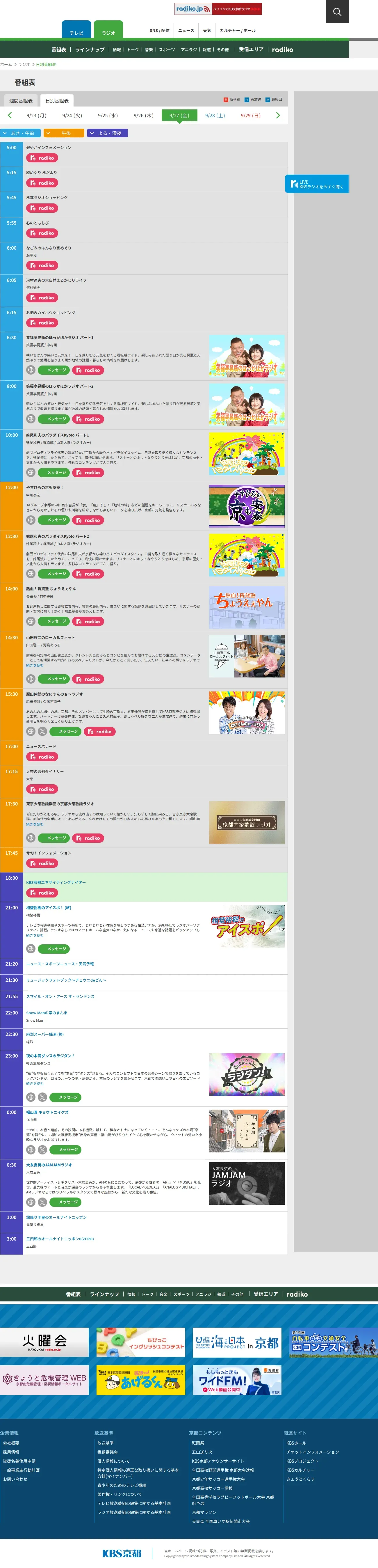Open ラジオ breadcrumb link
Image resolution: width=378 pixels, height=1568 pixels.
24,65
